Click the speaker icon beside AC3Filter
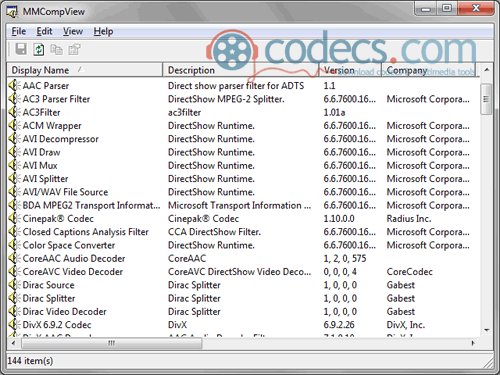 (x=14, y=112)
